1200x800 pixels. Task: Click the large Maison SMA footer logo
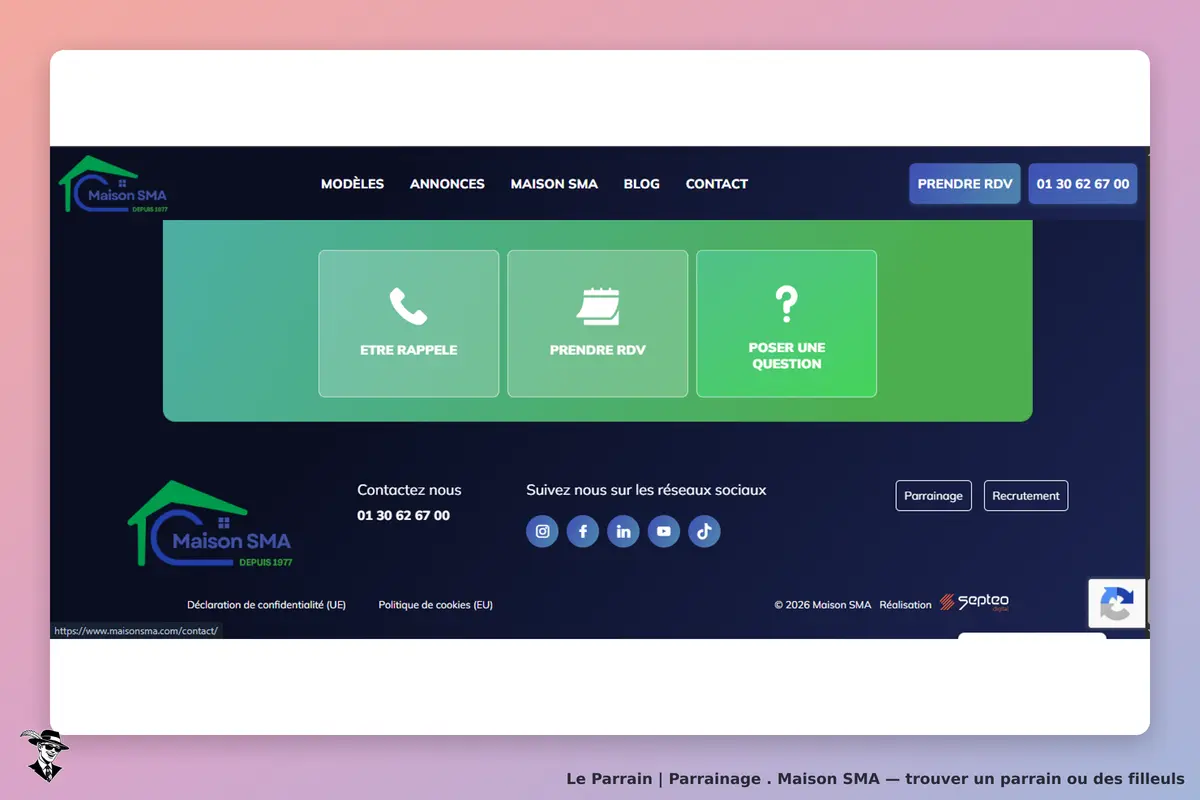click(210, 524)
